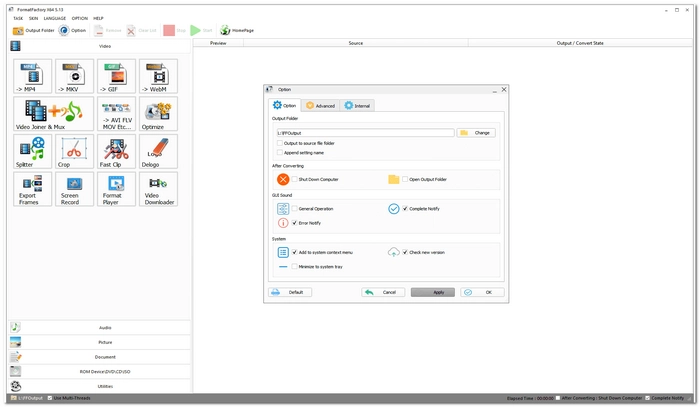This screenshot has height=407, width=700.
Task: Select the -> MP4 conversion icon
Action: coord(33,76)
